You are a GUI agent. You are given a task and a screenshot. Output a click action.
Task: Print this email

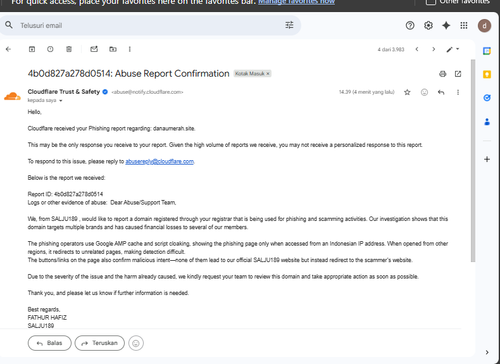click(442, 74)
